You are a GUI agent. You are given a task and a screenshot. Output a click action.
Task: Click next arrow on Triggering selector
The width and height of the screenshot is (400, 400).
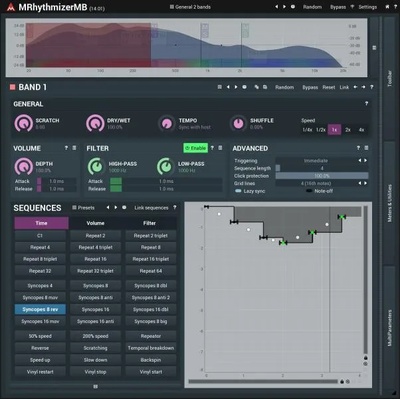tap(366, 161)
